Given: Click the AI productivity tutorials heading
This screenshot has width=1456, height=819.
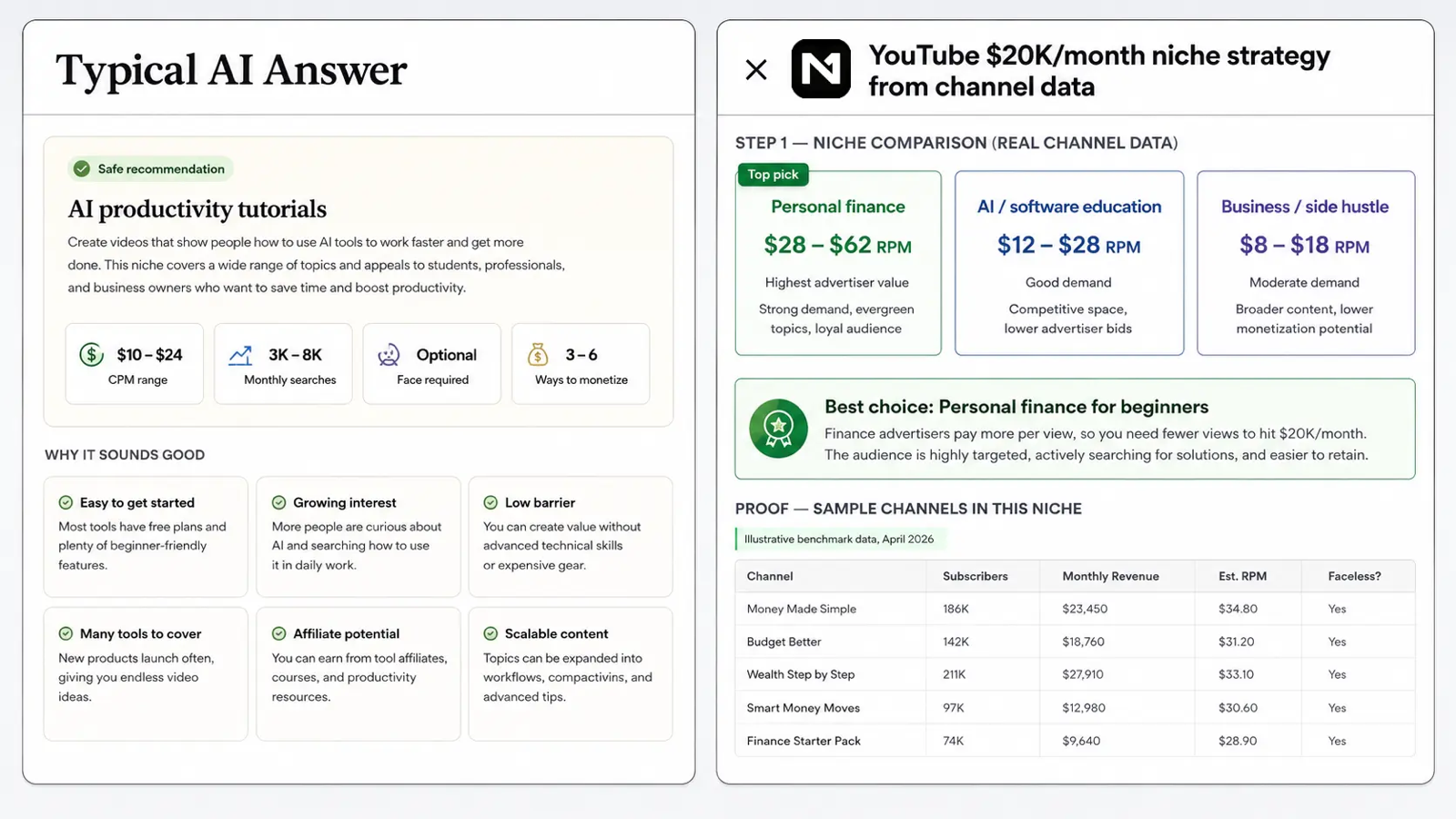Looking at the screenshot, I should (x=197, y=209).
